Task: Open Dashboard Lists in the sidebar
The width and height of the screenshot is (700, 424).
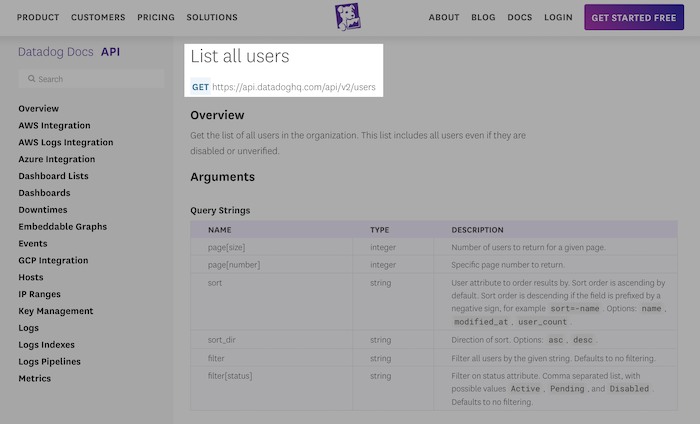Action: pos(53,176)
